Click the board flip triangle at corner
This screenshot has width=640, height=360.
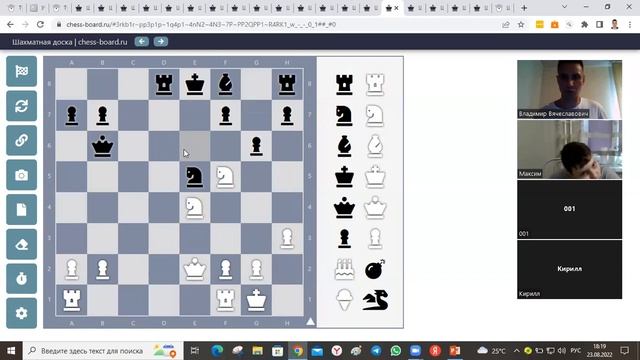pyautogui.click(x=310, y=322)
